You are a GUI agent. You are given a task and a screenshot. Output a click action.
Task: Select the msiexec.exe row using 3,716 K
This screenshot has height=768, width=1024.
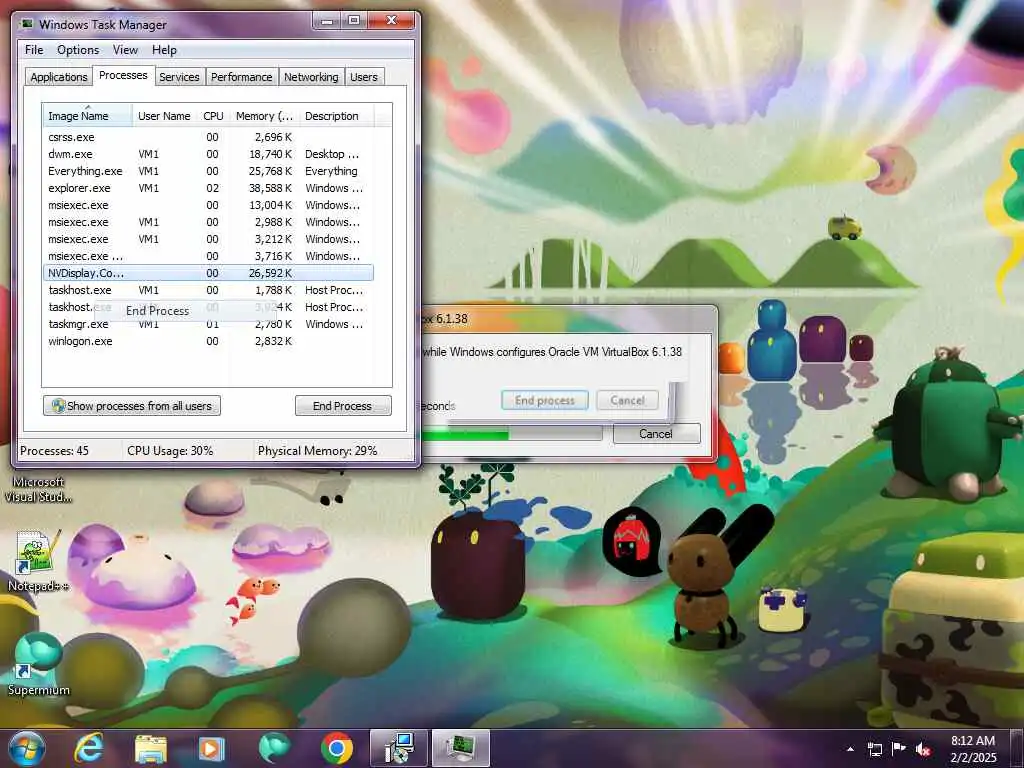click(x=208, y=256)
